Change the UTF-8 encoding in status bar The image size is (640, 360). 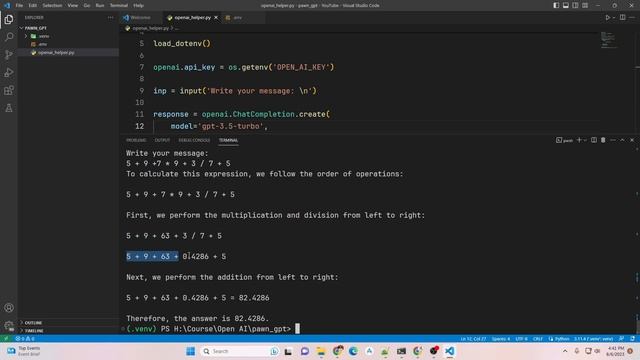[x=521, y=339]
